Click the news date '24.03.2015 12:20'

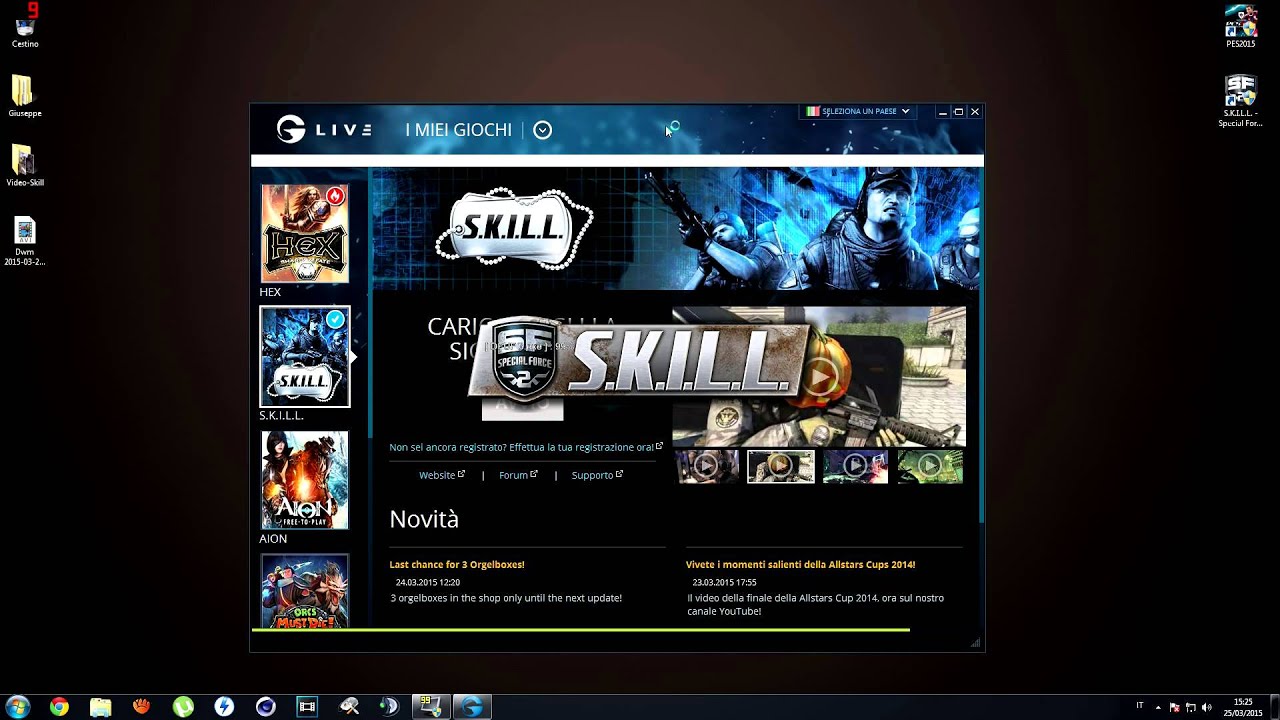(x=428, y=582)
